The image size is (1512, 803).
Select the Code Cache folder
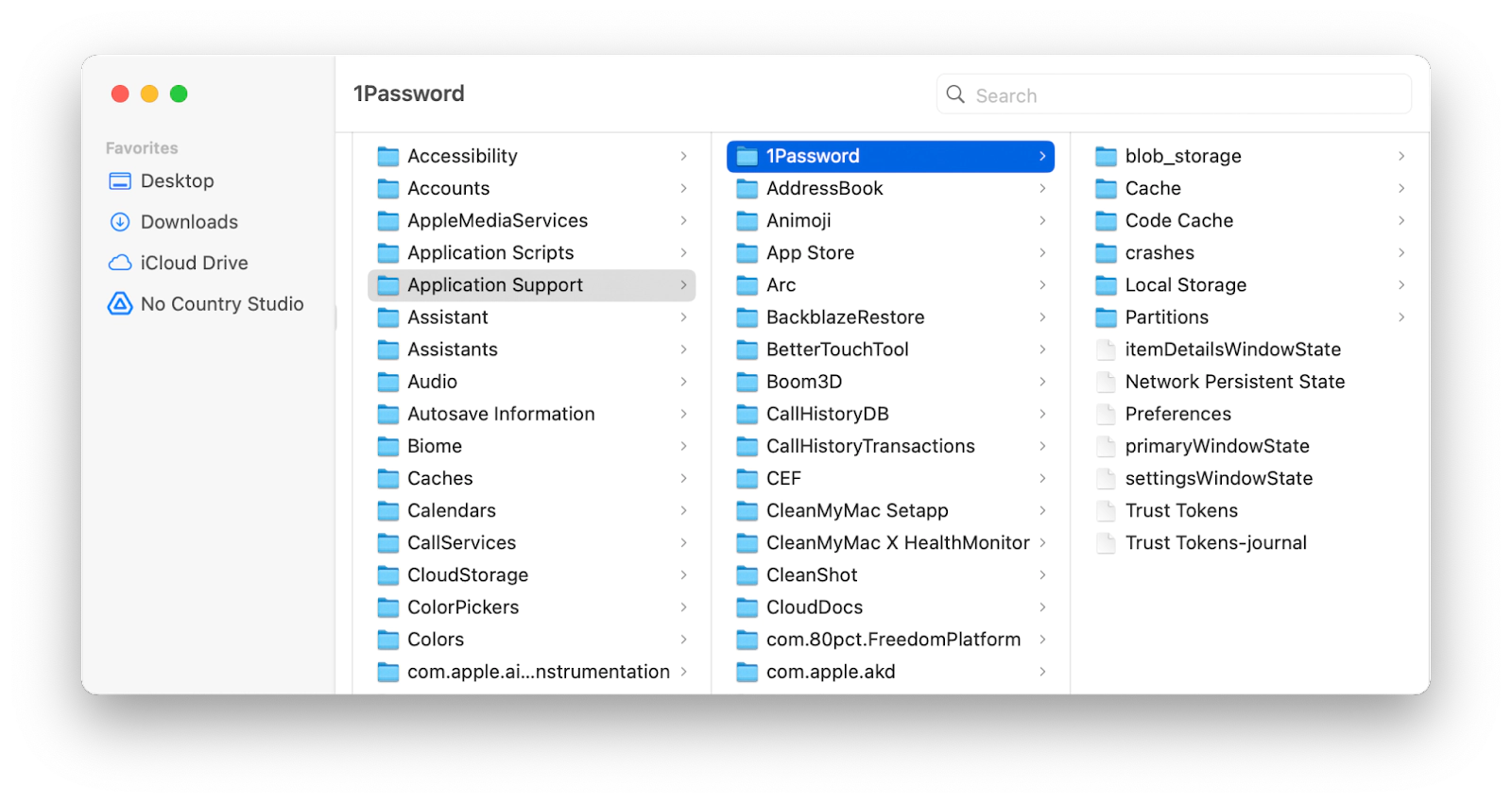click(x=1178, y=221)
